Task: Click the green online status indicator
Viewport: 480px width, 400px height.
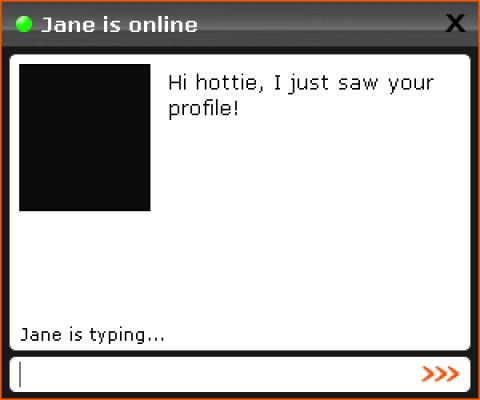Action: click(24, 24)
